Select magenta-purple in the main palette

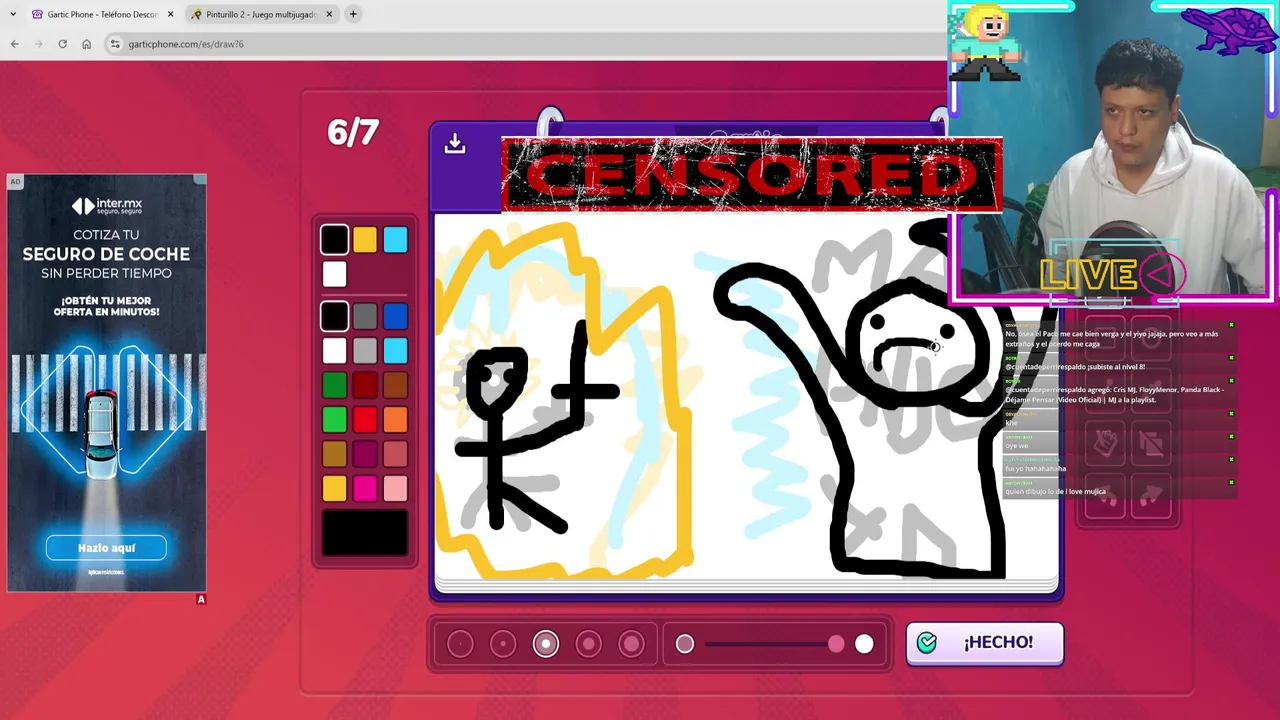click(x=365, y=454)
